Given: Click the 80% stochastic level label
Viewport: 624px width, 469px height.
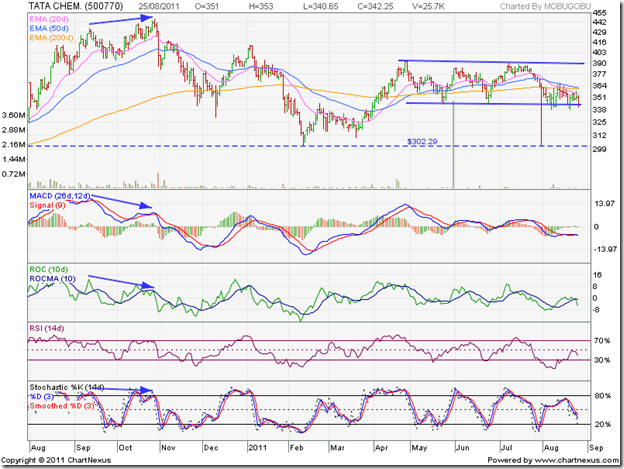Looking at the screenshot, I should [603, 396].
